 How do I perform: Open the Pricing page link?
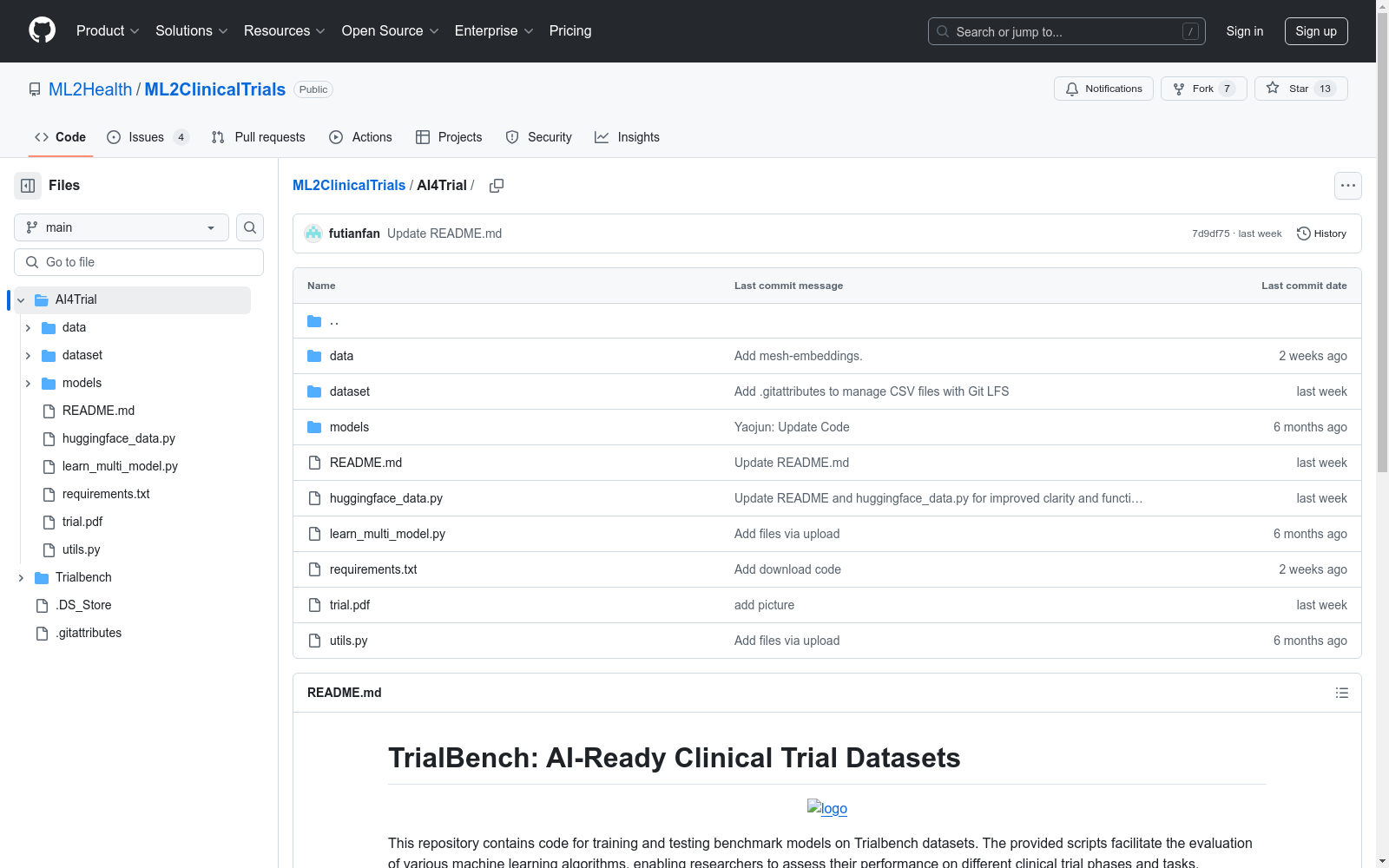[570, 31]
